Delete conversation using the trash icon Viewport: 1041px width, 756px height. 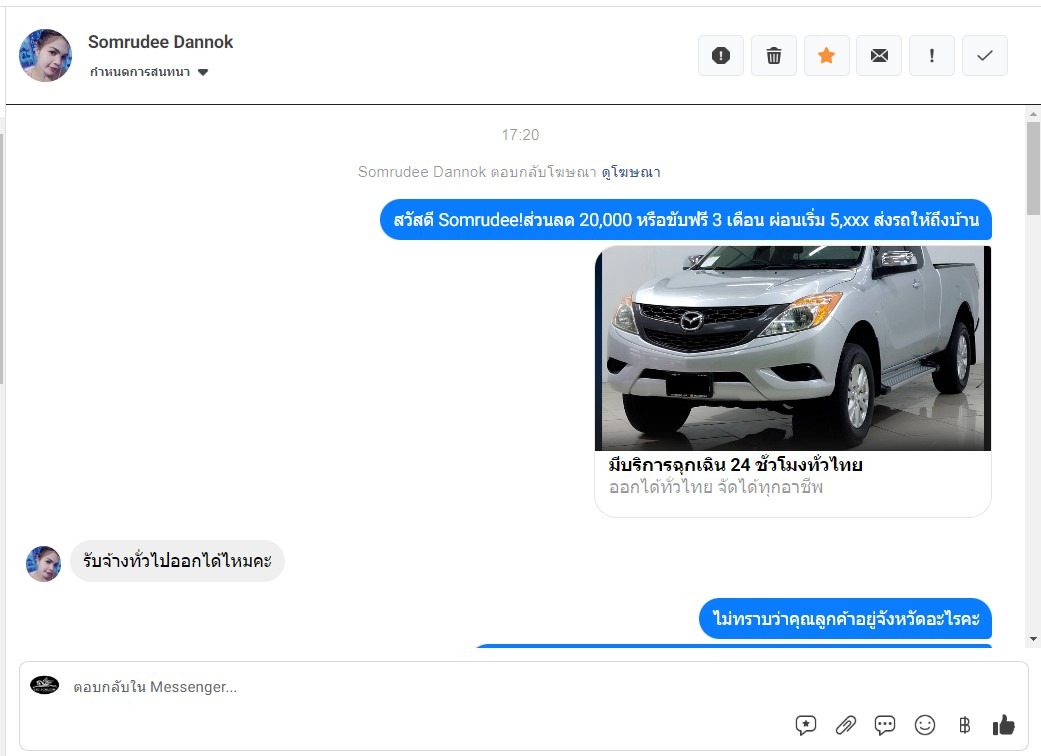point(773,56)
